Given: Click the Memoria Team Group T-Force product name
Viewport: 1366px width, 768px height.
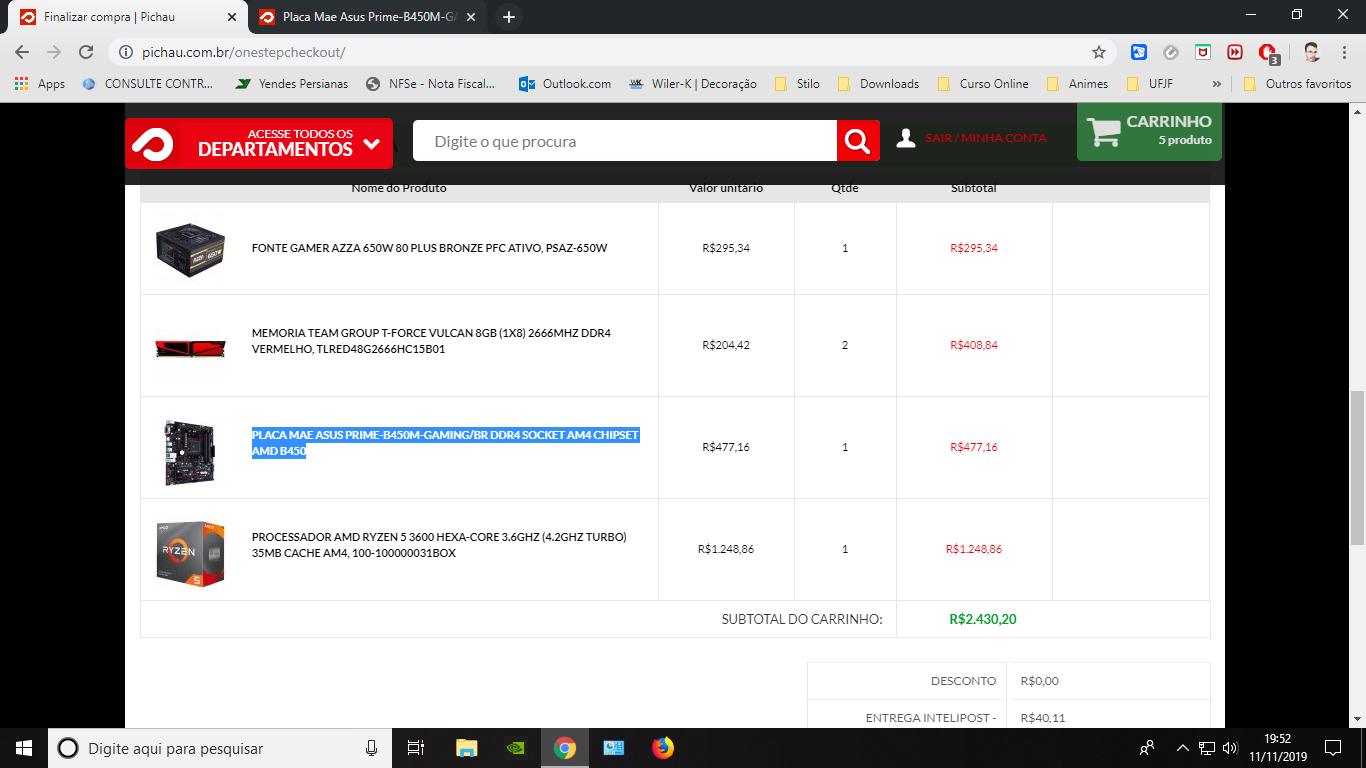Looking at the screenshot, I should pyautogui.click(x=432, y=341).
